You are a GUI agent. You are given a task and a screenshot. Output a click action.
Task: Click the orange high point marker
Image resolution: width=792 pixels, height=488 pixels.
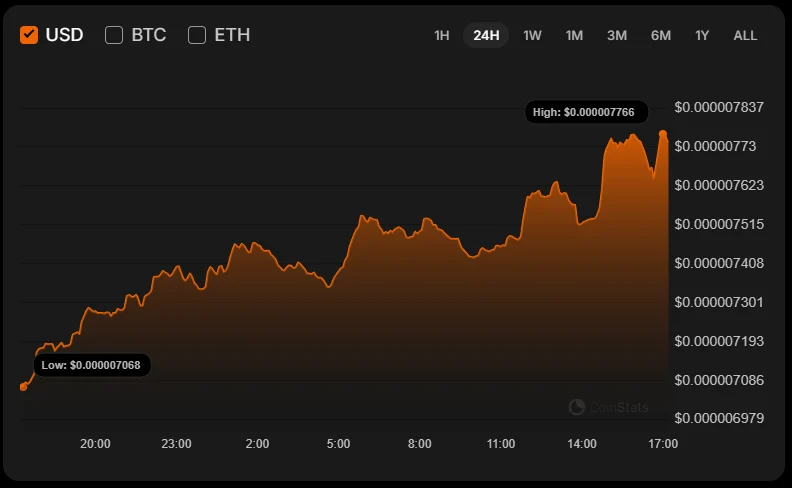663,134
